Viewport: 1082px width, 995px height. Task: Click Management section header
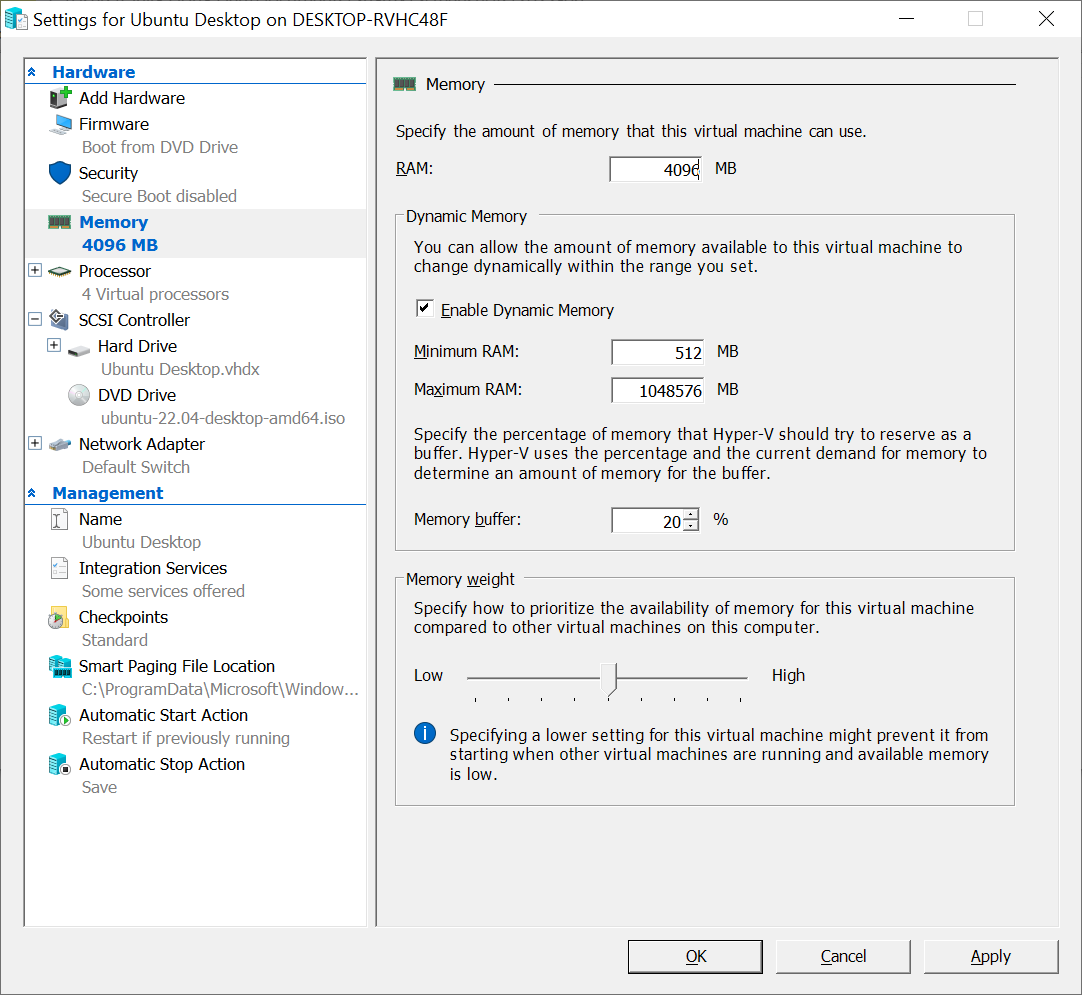108,493
